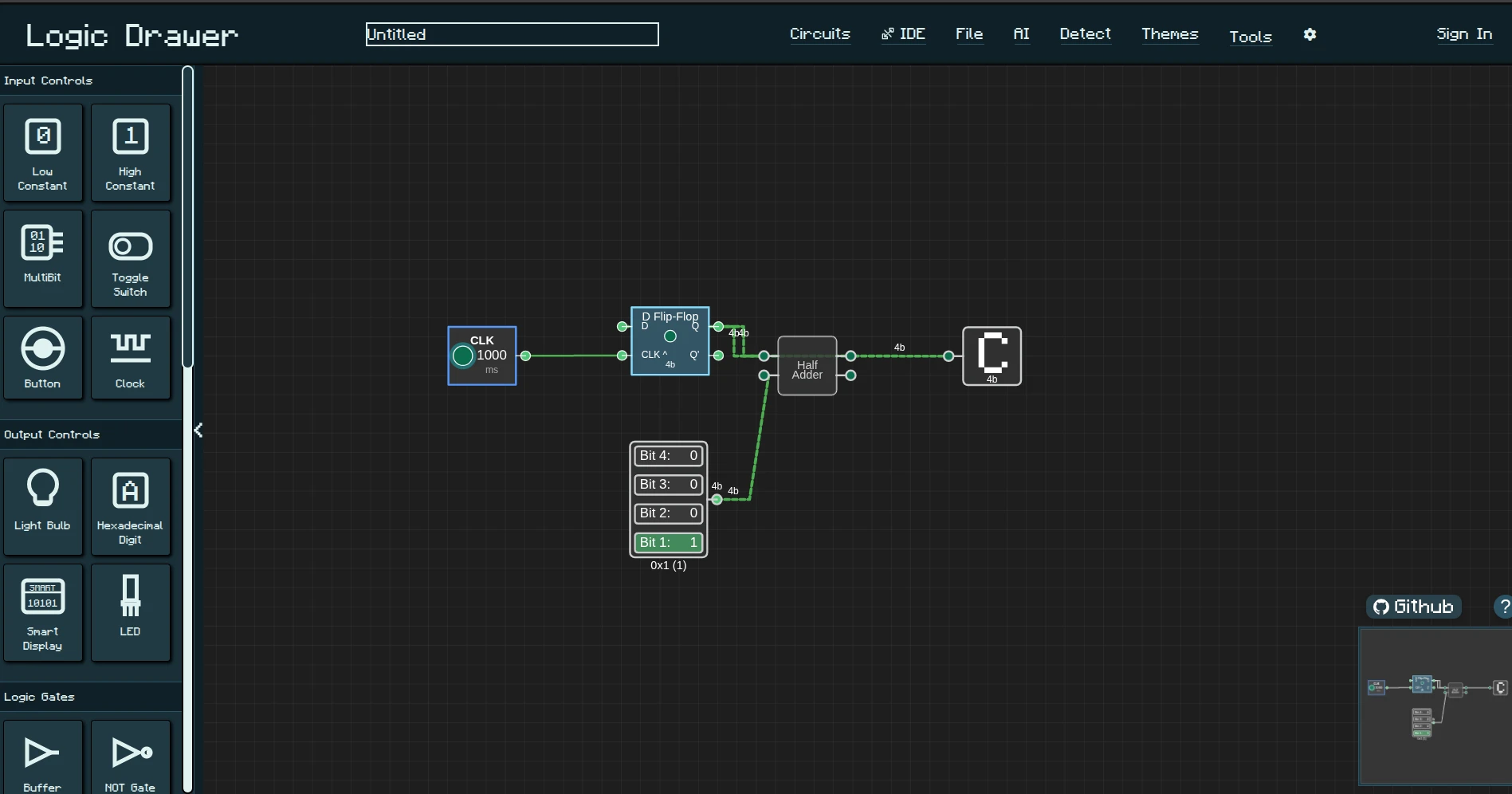The height and width of the screenshot is (794, 1512).
Task: Select the Hexadecimal Digit output
Action: [x=130, y=505]
